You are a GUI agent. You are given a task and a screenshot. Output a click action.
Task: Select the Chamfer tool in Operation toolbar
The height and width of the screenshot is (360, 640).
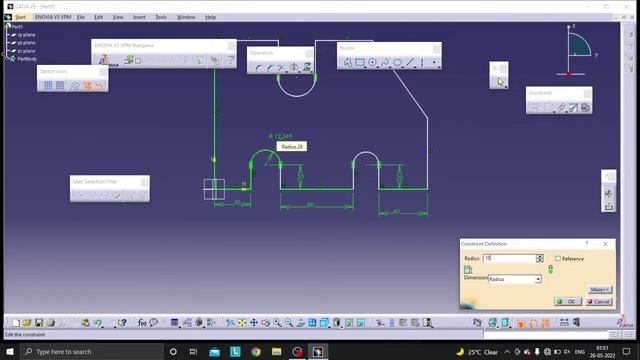pyautogui.click(x=270, y=68)
